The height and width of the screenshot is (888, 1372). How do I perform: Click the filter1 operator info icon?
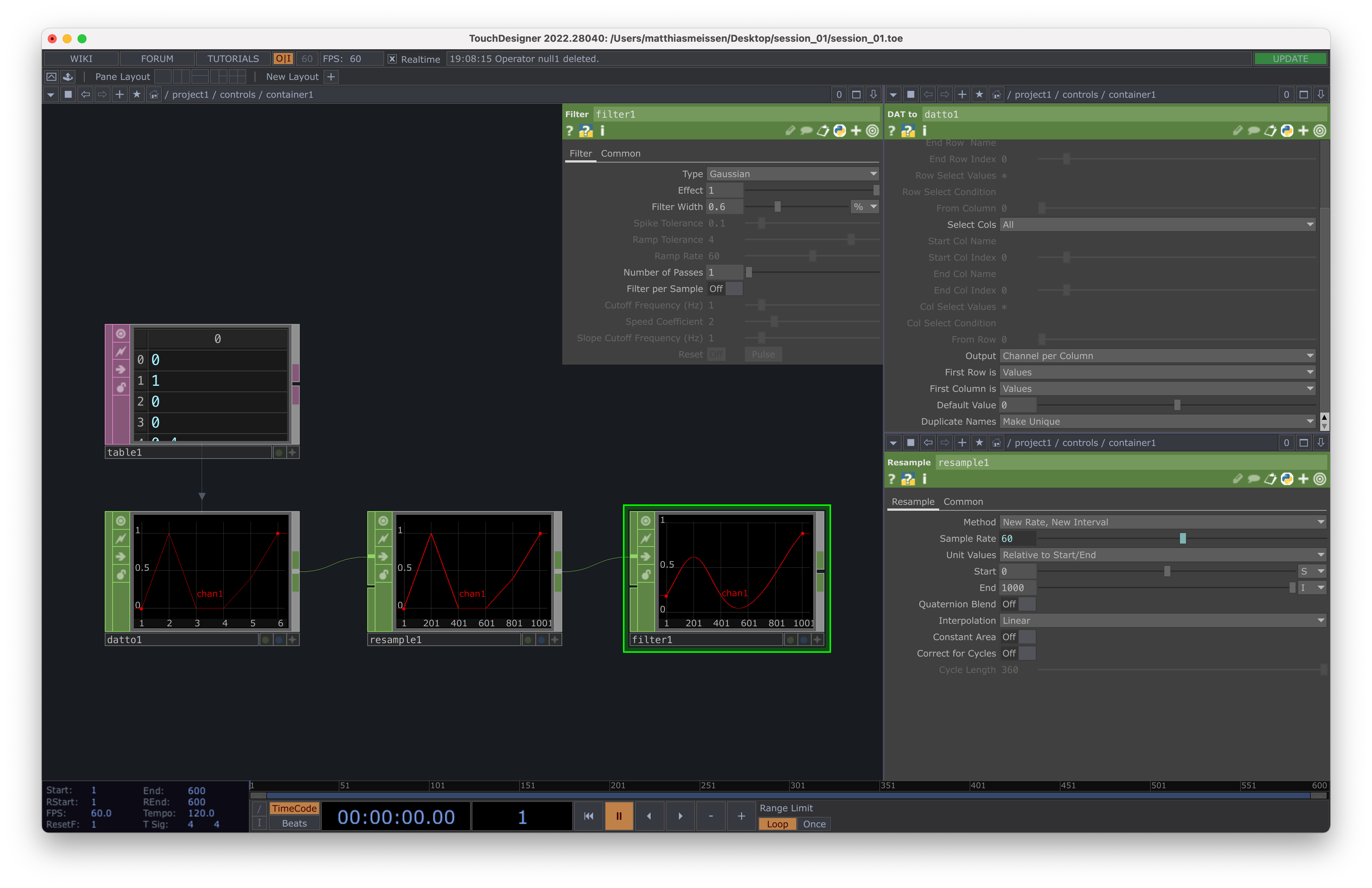[x=602, y=131]
